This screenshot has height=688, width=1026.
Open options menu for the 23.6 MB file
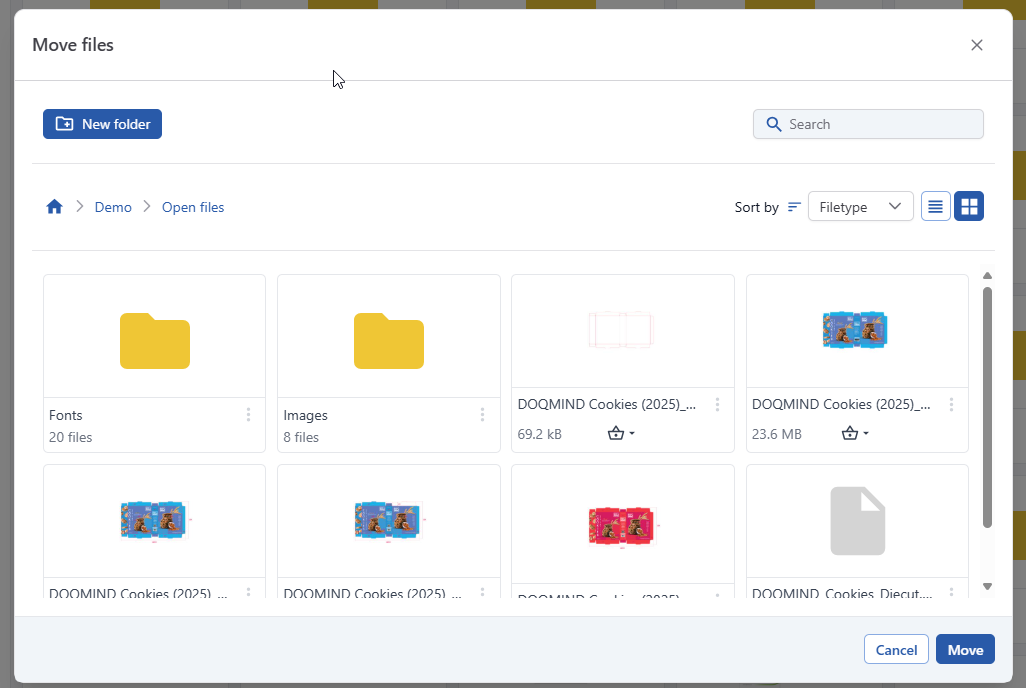(x=951, y=405)
